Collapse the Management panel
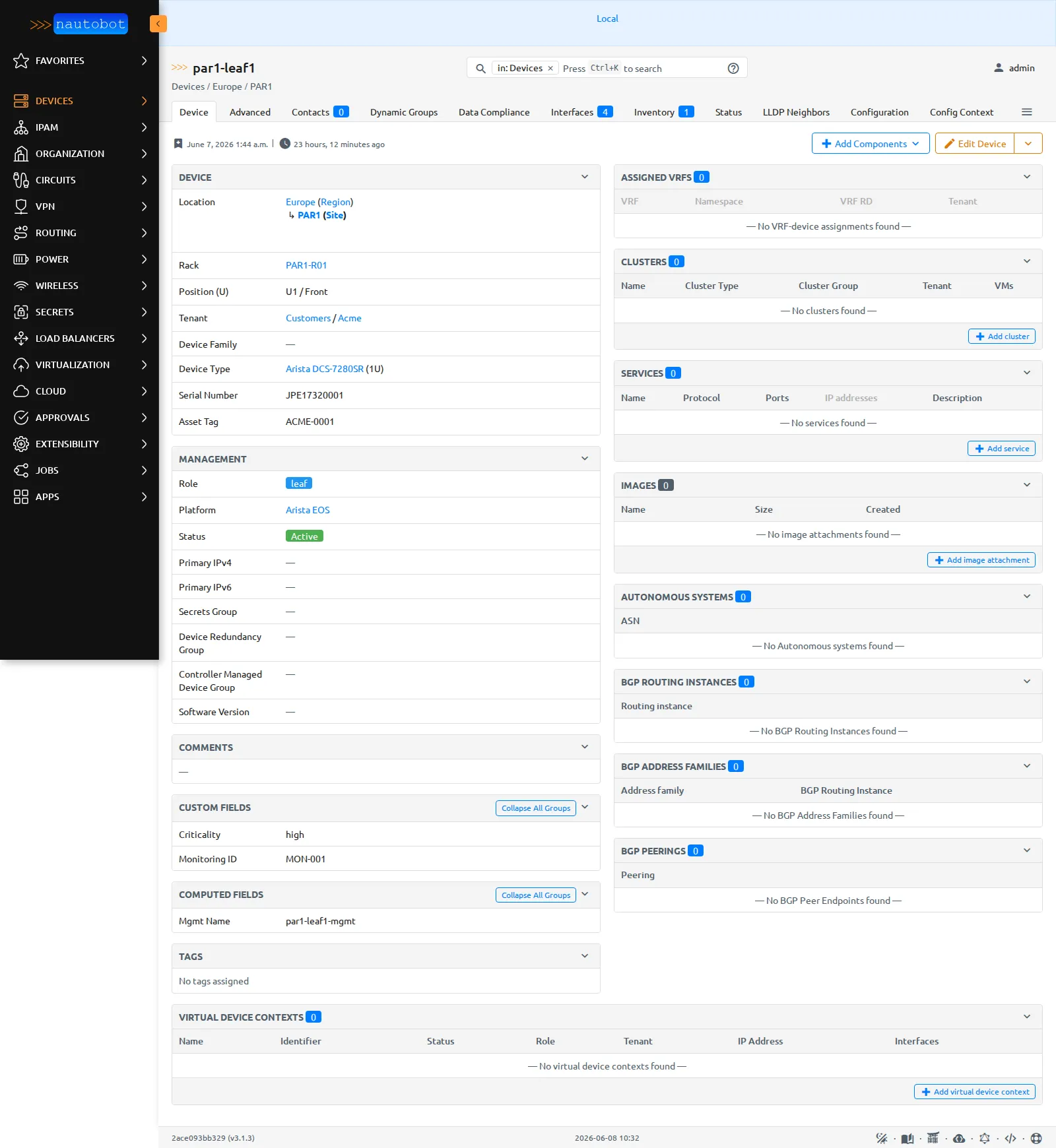The image size is (1056, 1148). (x=585, y=459)
